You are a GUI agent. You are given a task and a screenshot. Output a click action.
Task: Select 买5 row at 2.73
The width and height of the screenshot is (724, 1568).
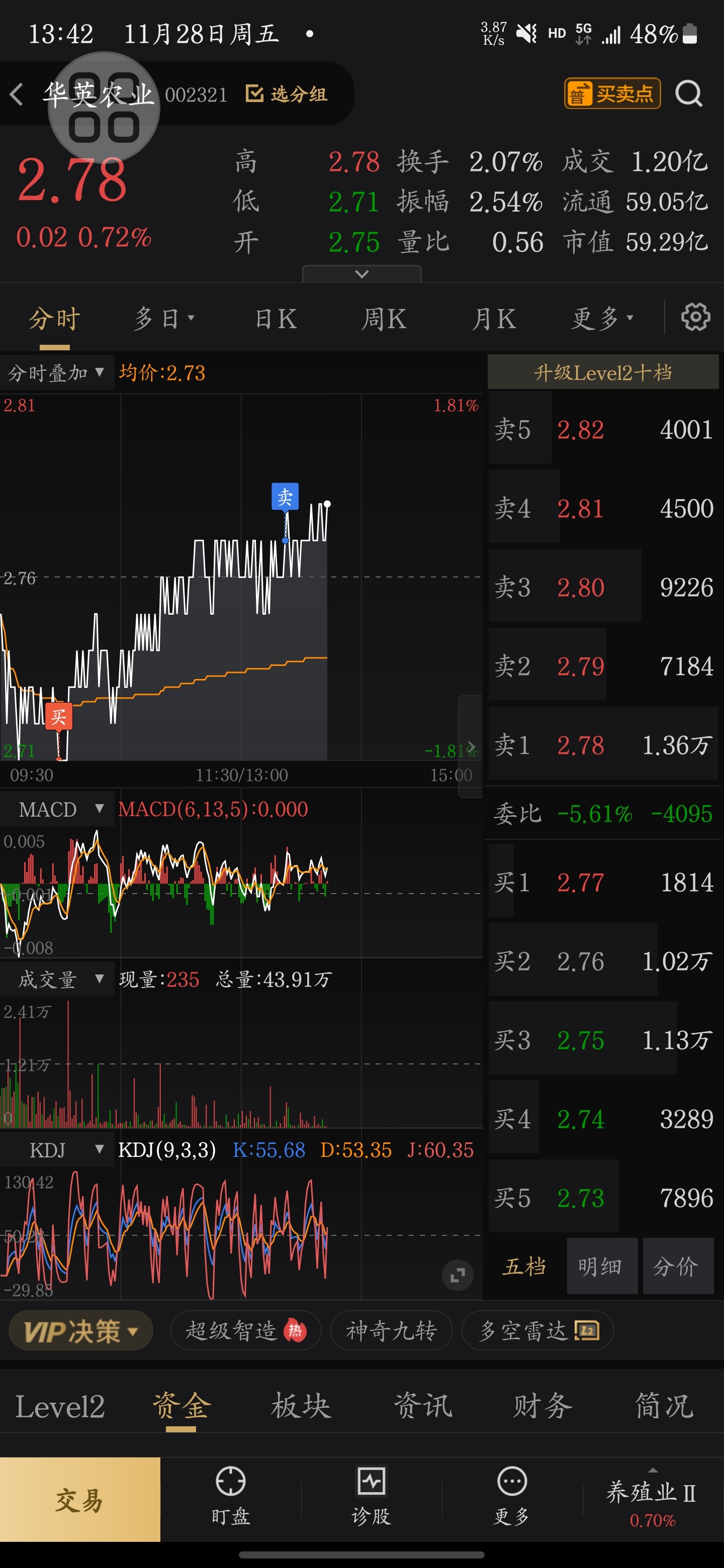pos(603,1197)
